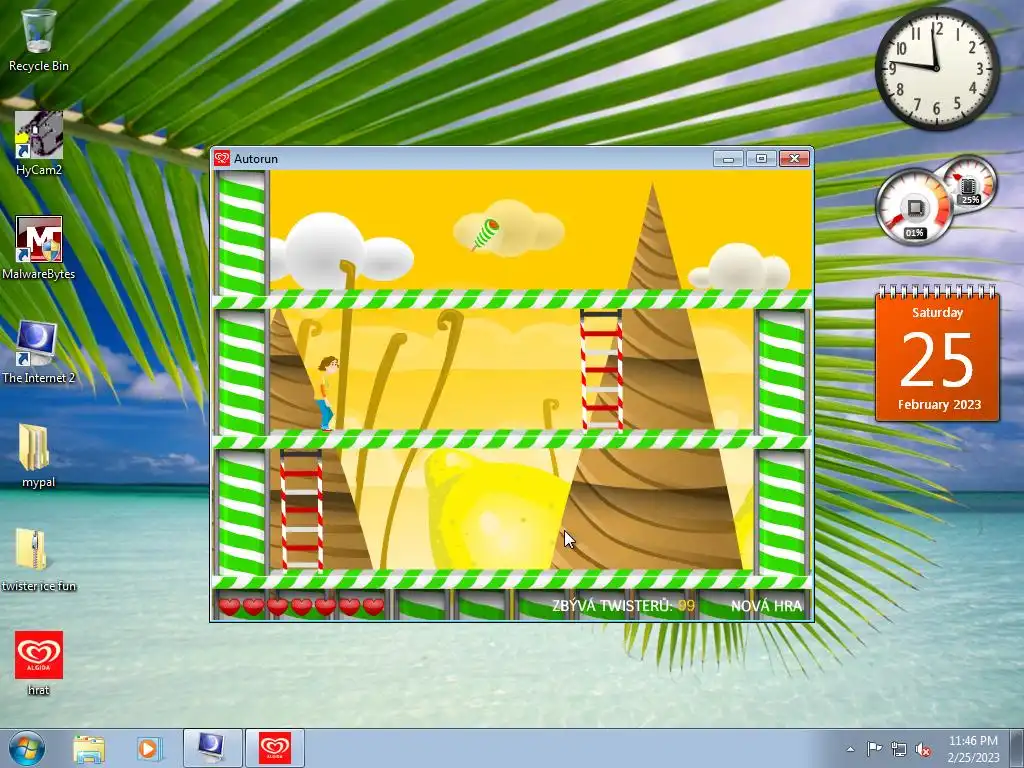1024x768 pixels.
Task: Click the Show desktop button
Action: (x=1017, y=748)
